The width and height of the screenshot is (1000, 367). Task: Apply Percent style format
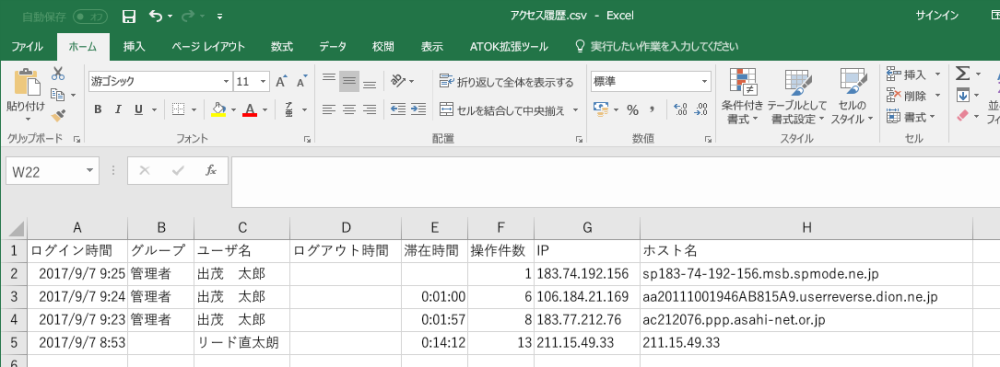point(632,110)
